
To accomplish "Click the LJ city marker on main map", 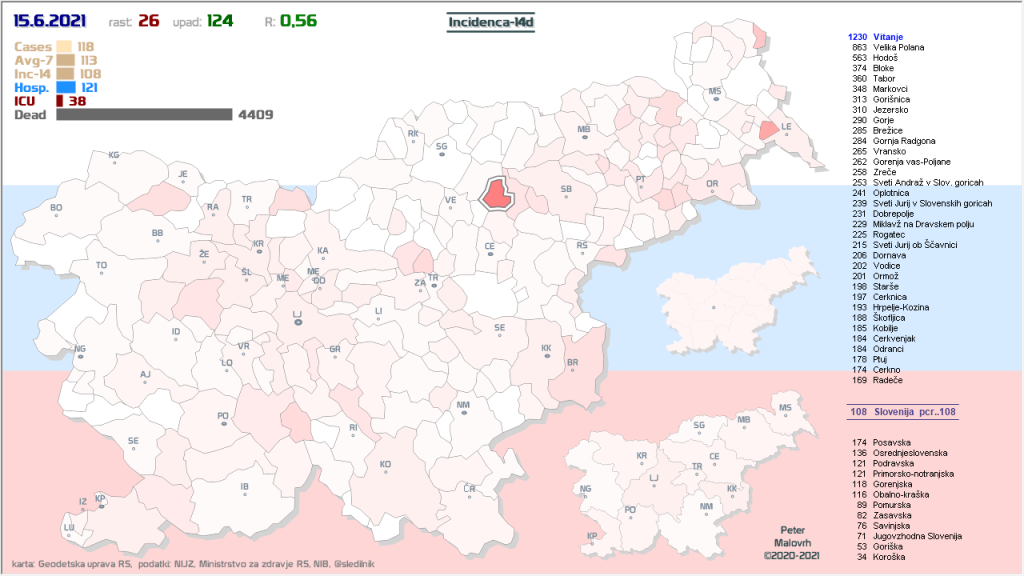I will point(296,320).
